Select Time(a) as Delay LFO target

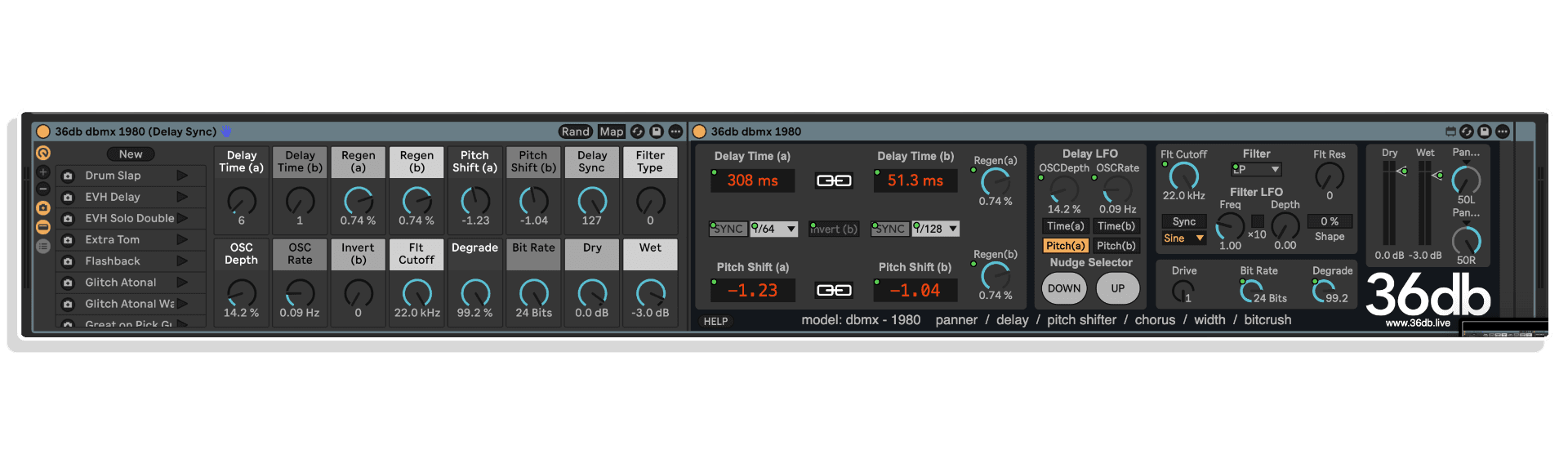[x=1066, y=226]
